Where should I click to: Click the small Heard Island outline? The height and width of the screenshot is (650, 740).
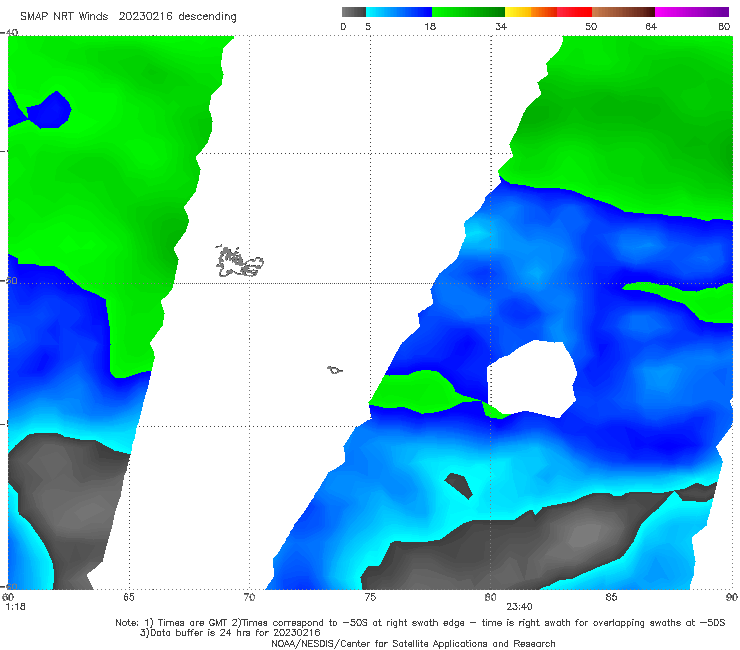[335, 370]
